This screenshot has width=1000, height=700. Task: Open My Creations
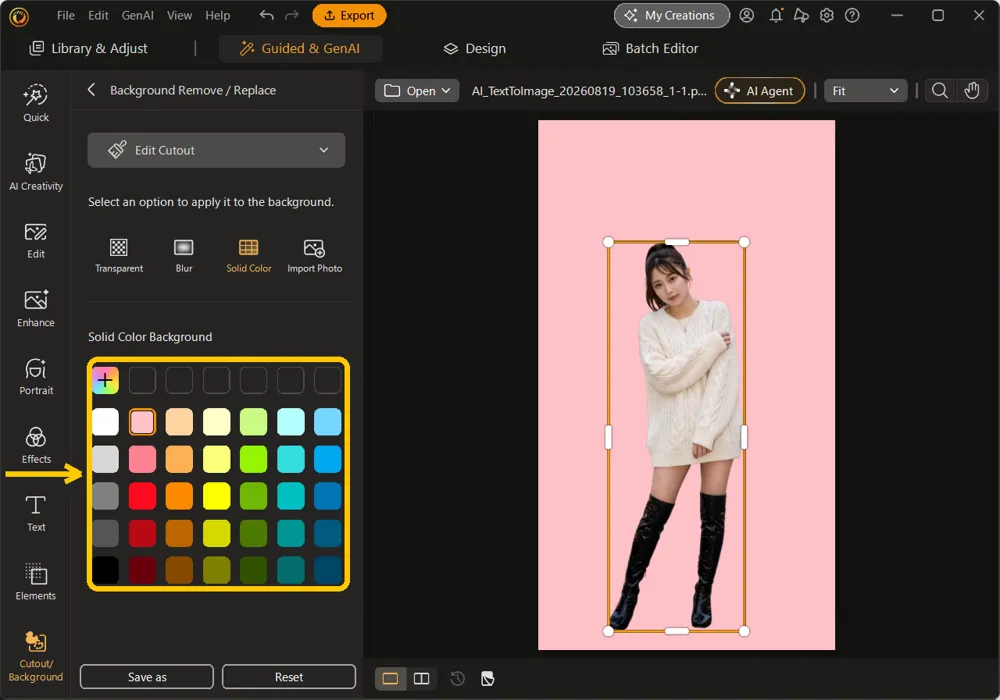tap(672, 15)
